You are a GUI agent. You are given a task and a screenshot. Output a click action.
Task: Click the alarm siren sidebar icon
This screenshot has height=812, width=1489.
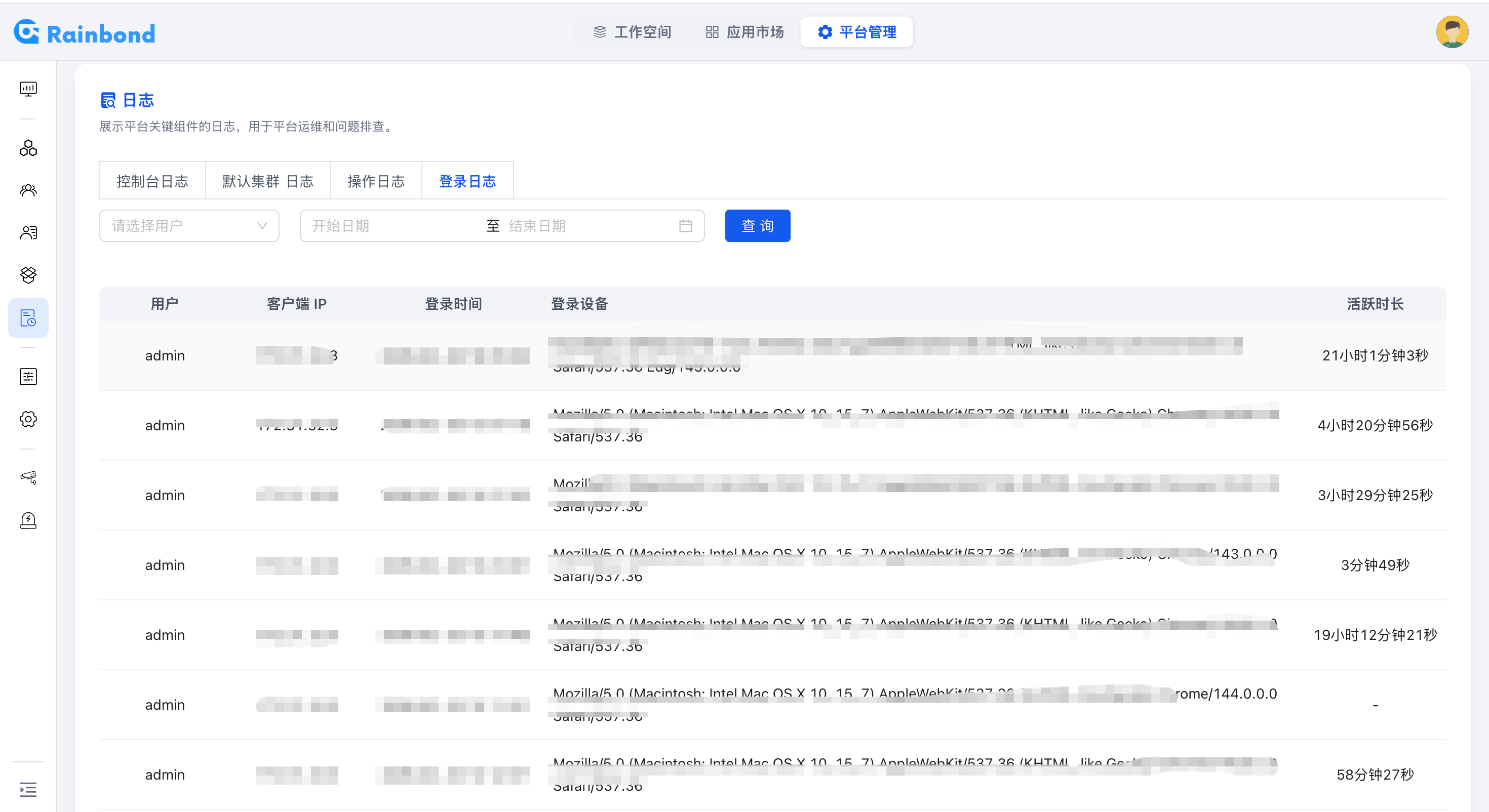(x=28, y=520)
